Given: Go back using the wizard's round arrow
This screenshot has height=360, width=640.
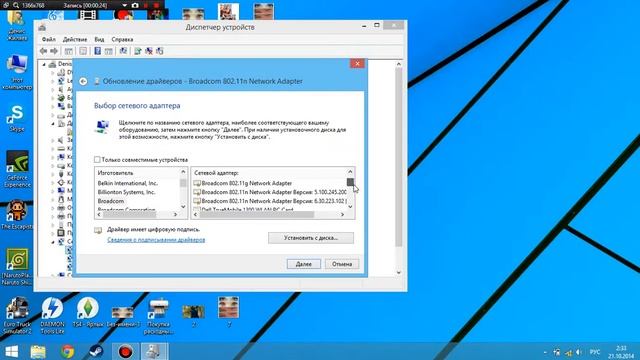Looking at the screenshot, I should click(x=83, y=81).
